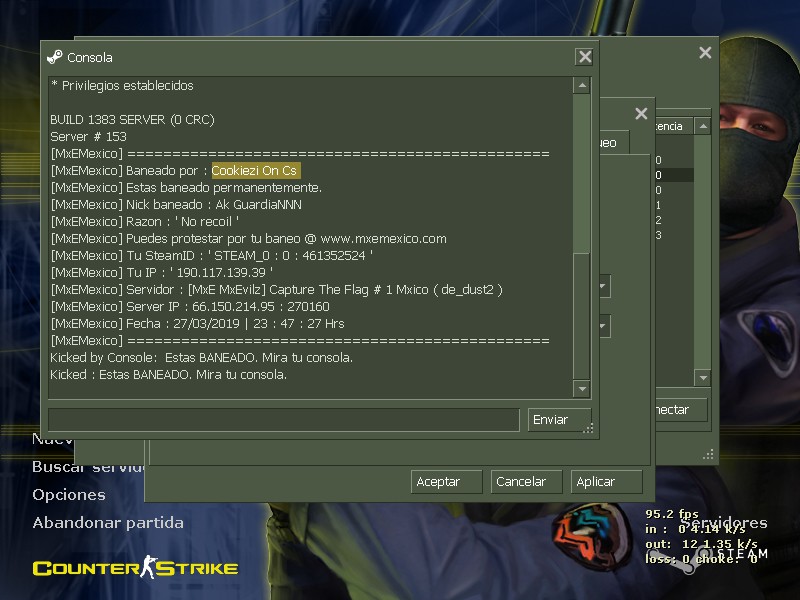The height and width of the screenshot is (600, 800).
Task: Focus the console command input field
Action: (284, 420)
